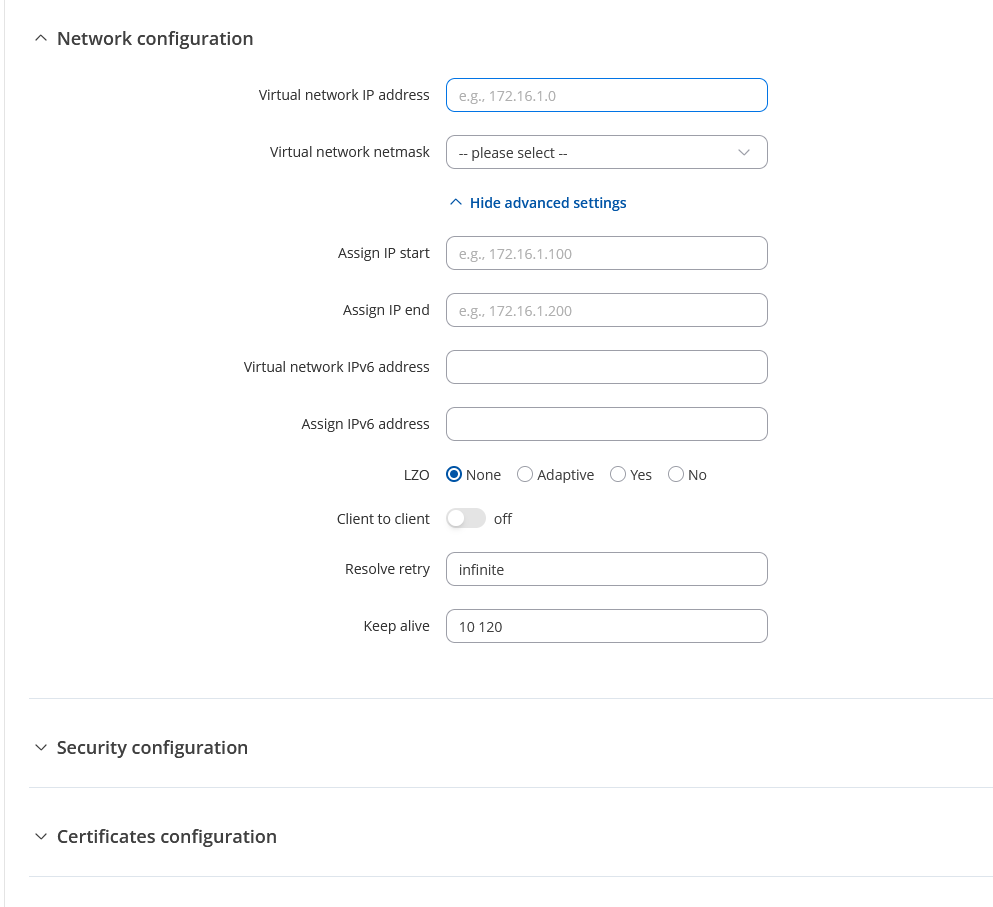Focus the Virtual network IP address field
This screenshot has height=907, width=993.
(x=607, y=95)
